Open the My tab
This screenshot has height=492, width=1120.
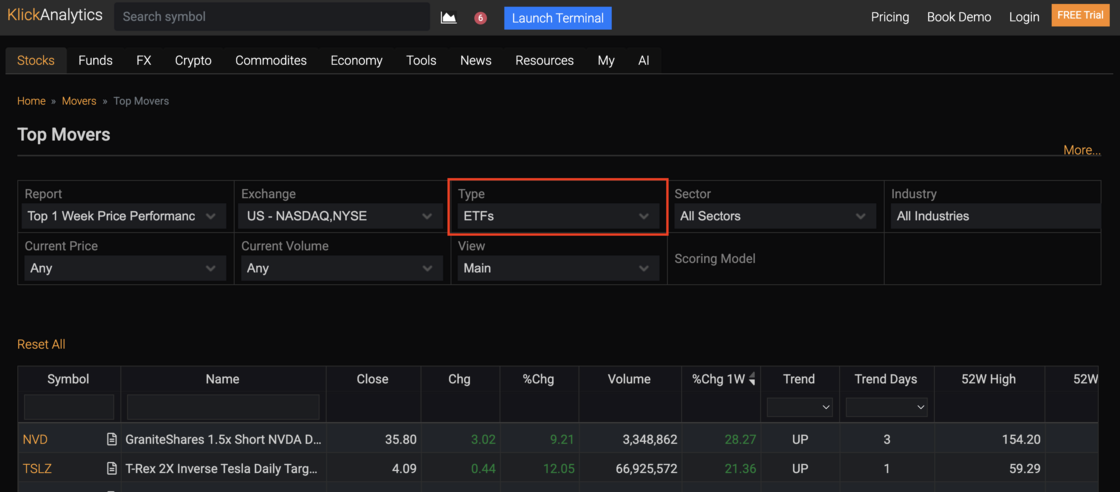coord(606,61)
